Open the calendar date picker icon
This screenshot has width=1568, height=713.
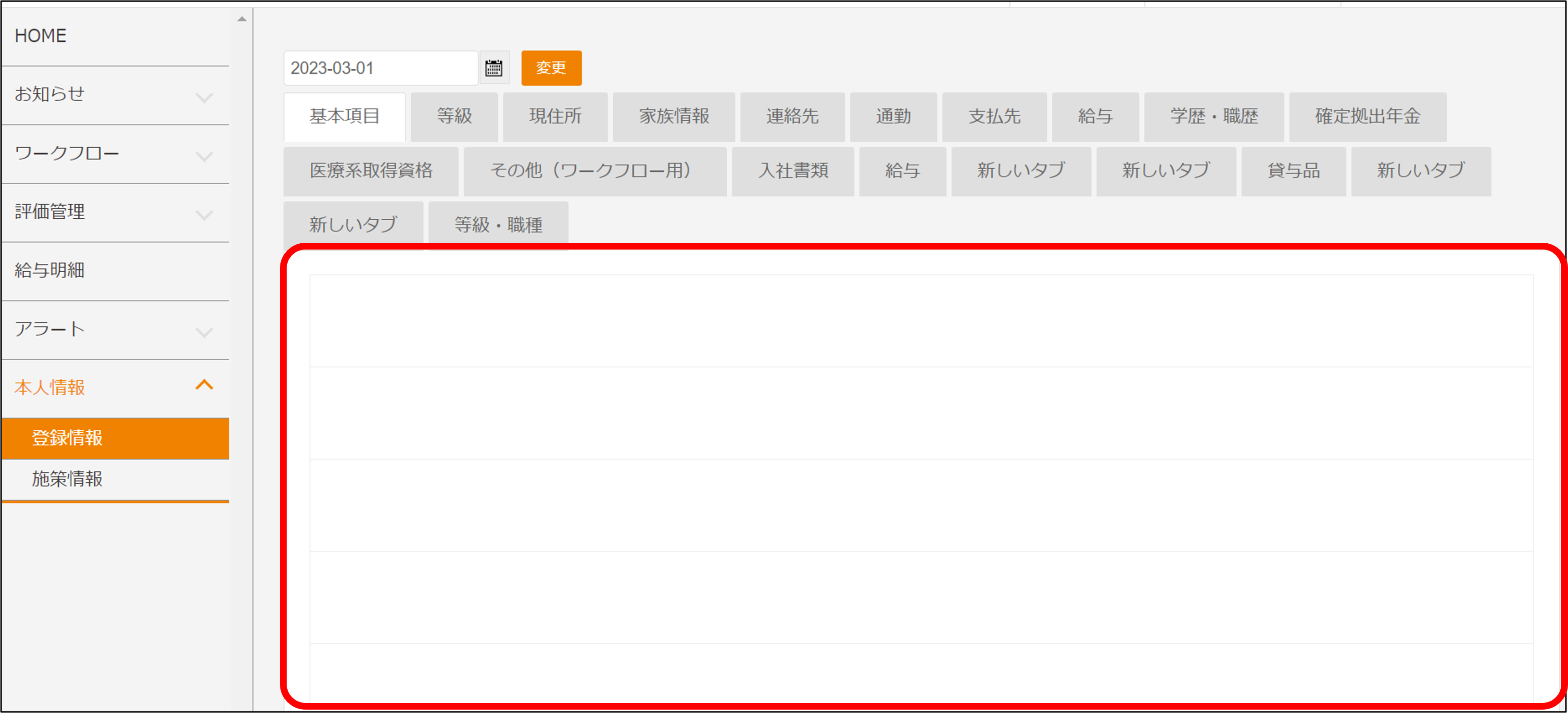(x=493, y=67)
